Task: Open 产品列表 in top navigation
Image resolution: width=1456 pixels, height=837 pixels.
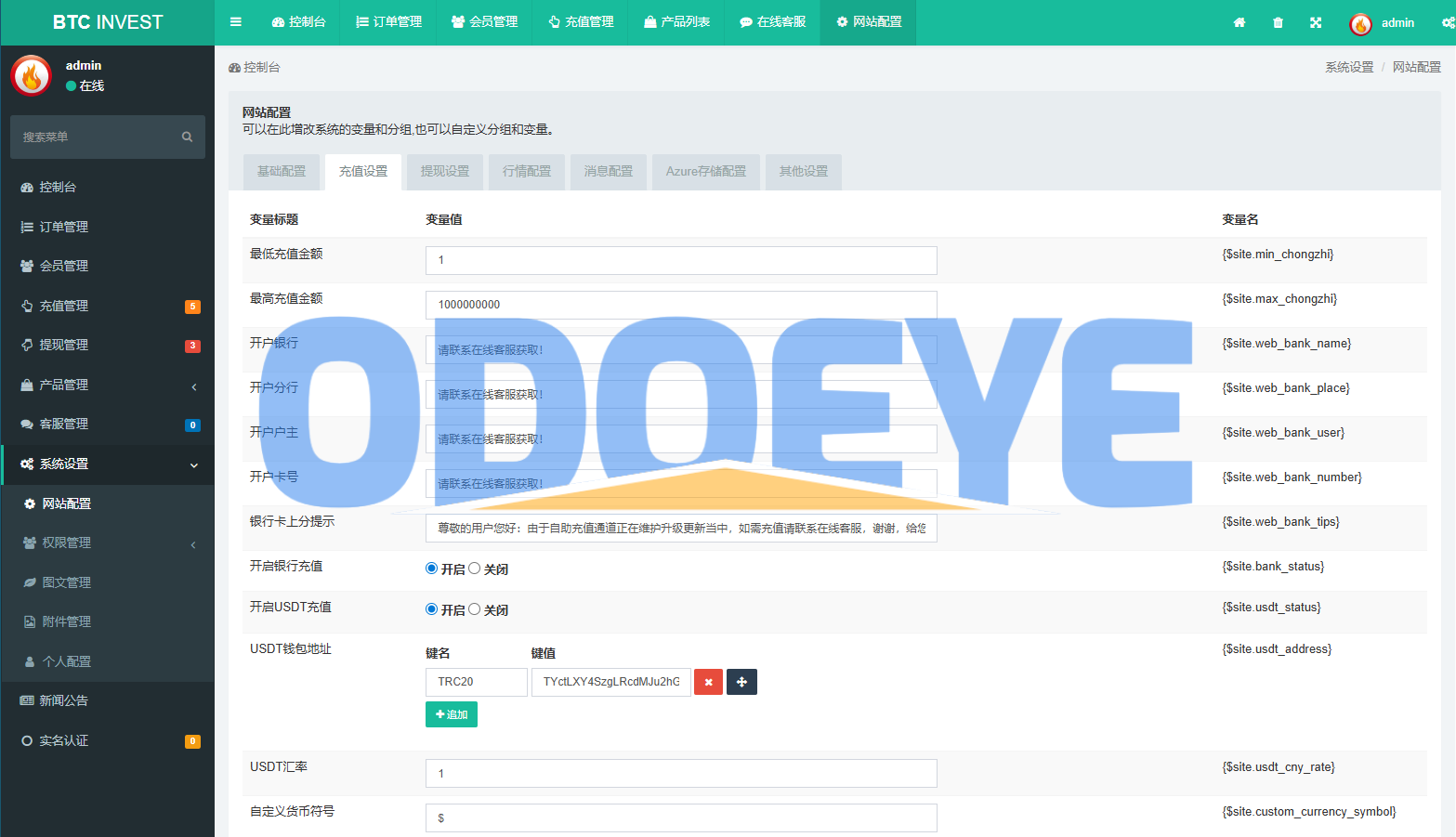Action: [676, 22]
